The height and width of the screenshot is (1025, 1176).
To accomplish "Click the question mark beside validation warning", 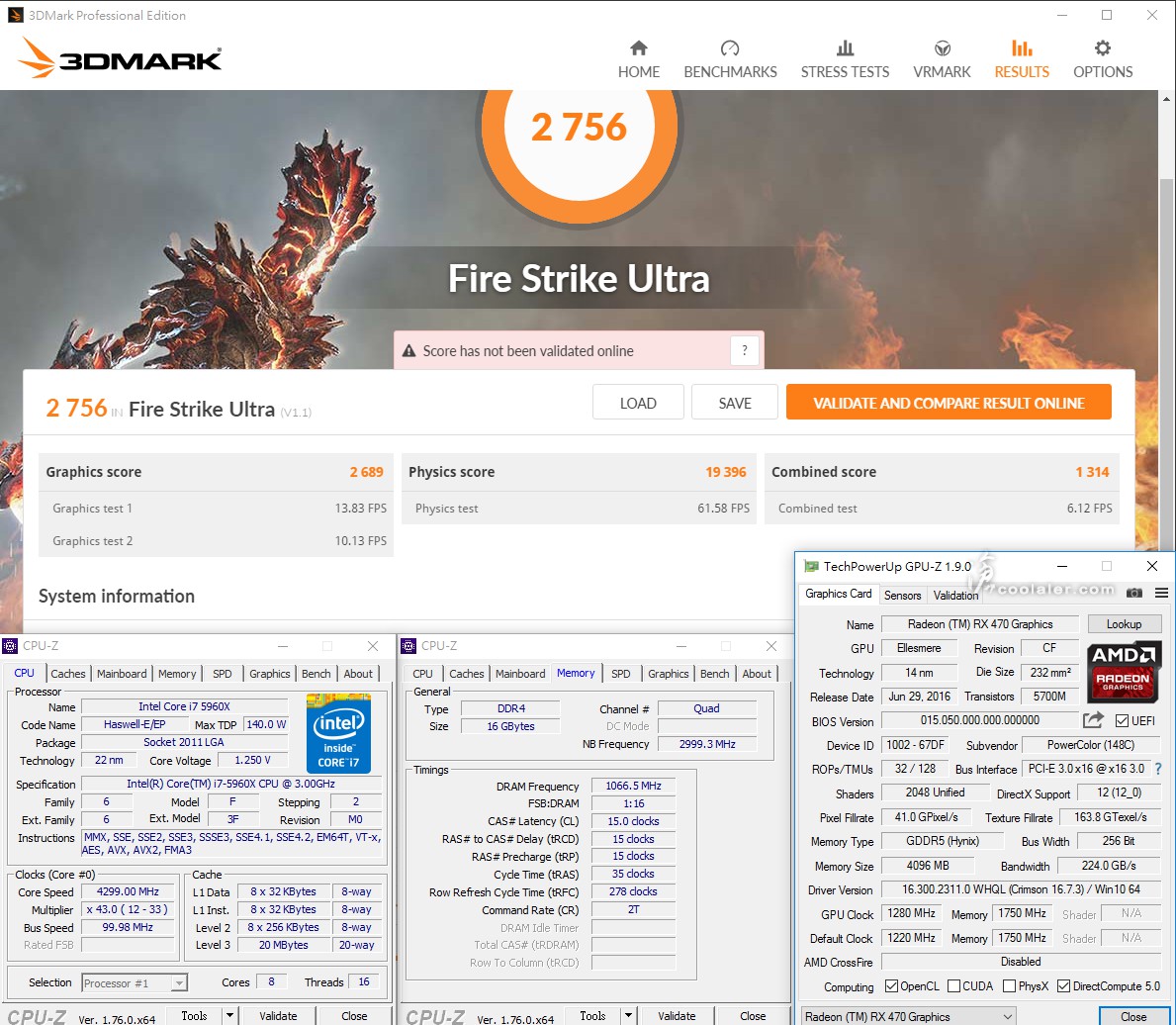I will coord(744,350).
